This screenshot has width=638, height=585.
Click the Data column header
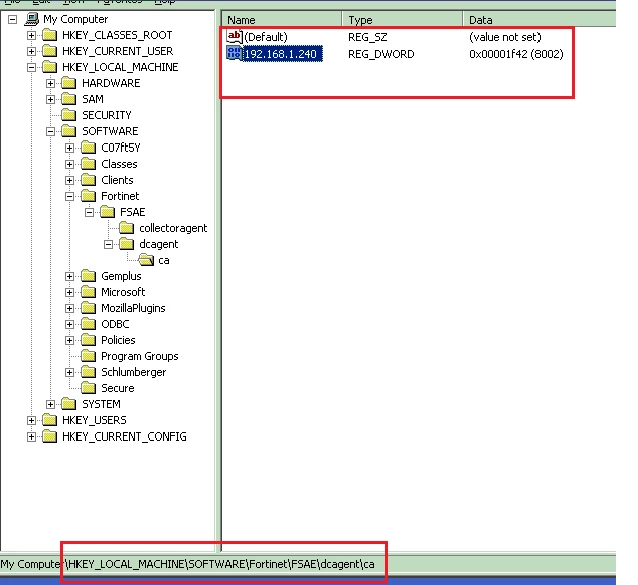point(539,20)
